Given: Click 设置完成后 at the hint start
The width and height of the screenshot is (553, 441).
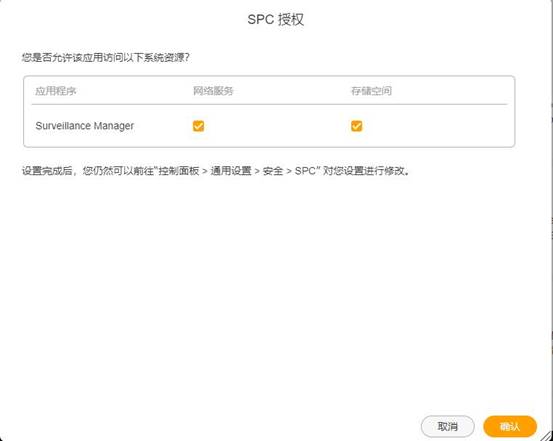Looking at the screenshot, I should (47, 171).
